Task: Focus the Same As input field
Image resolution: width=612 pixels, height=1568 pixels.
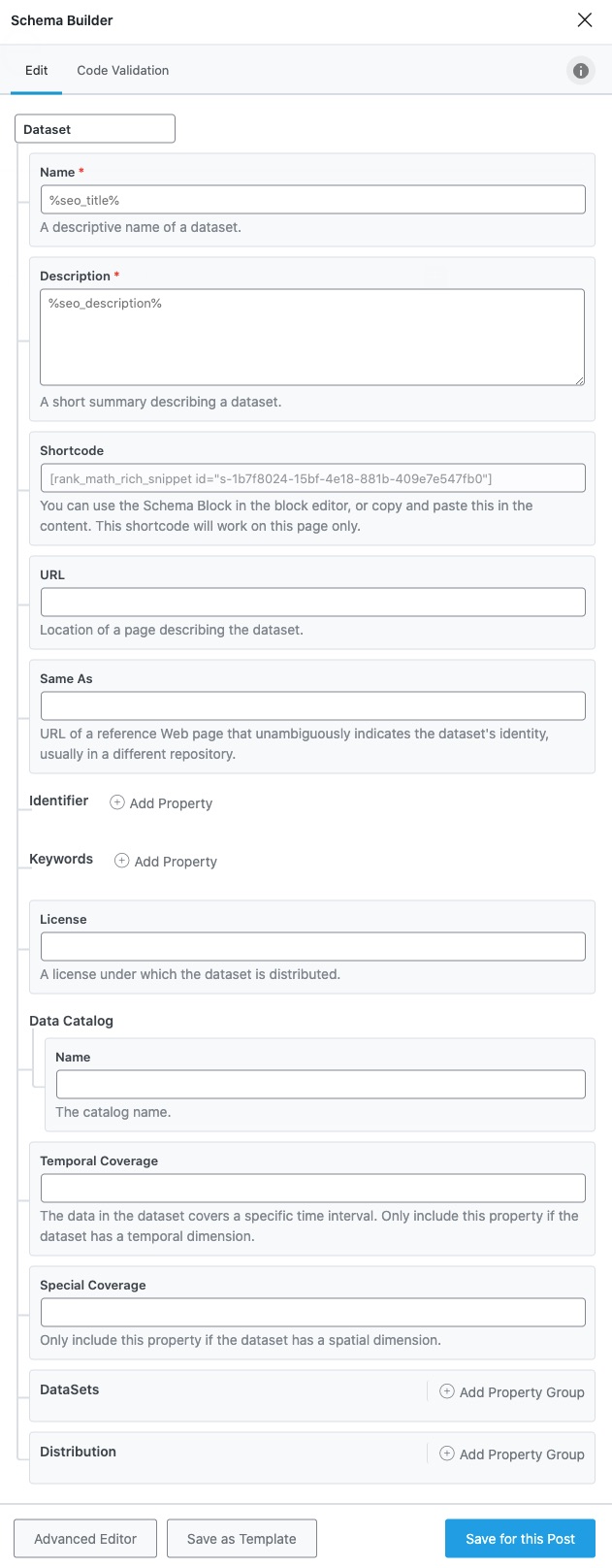Action: 312,705
